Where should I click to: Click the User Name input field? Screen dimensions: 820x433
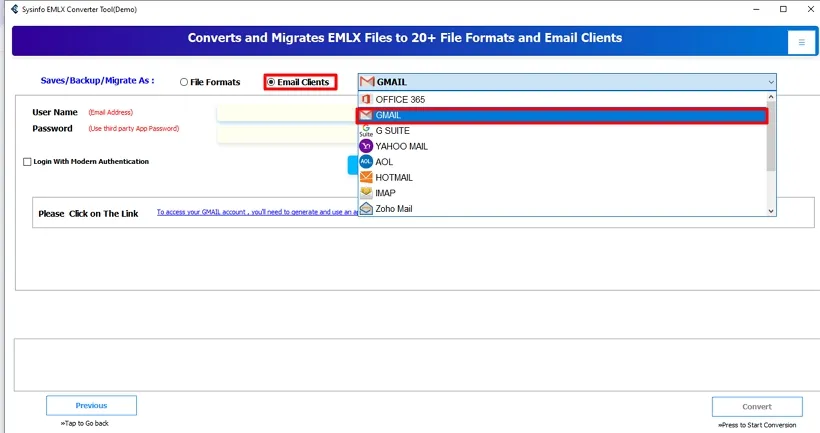(x=287, y=113)
